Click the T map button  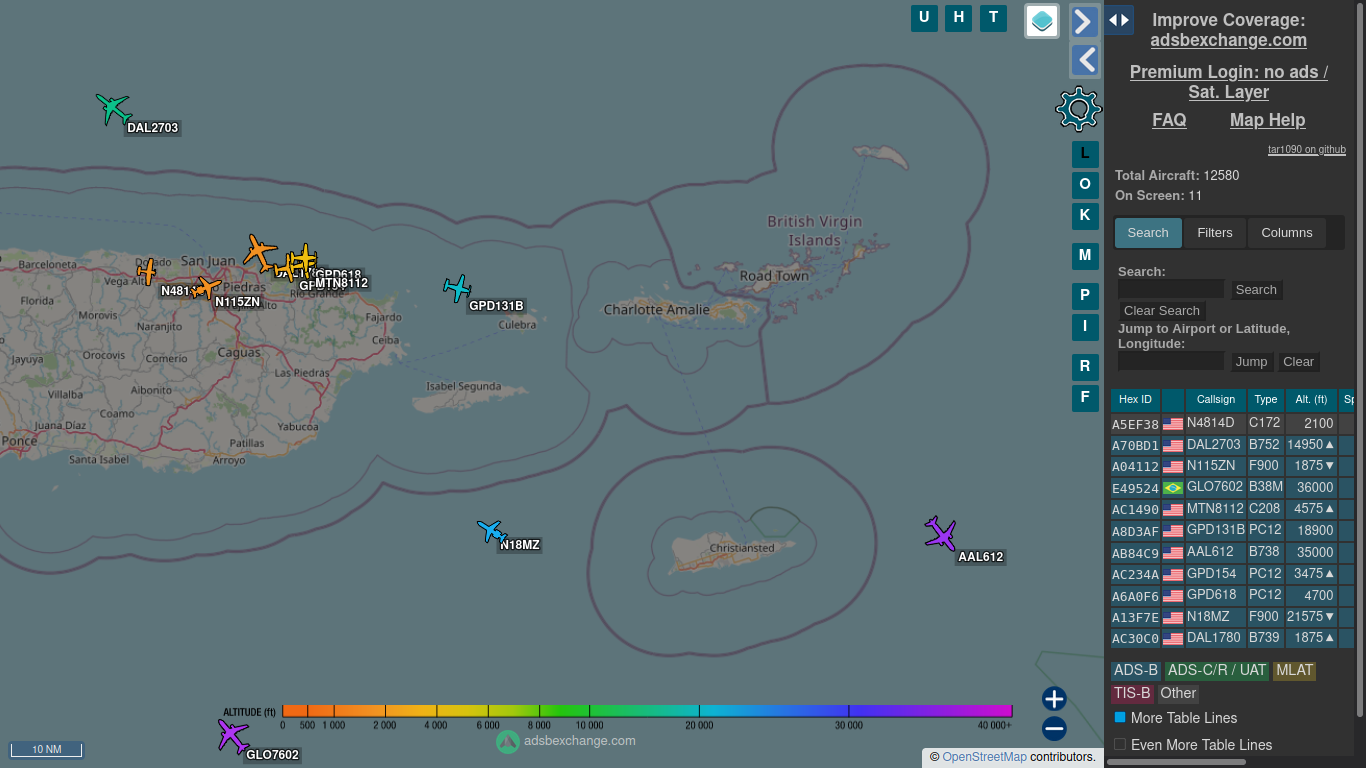(x=993, y=17)
